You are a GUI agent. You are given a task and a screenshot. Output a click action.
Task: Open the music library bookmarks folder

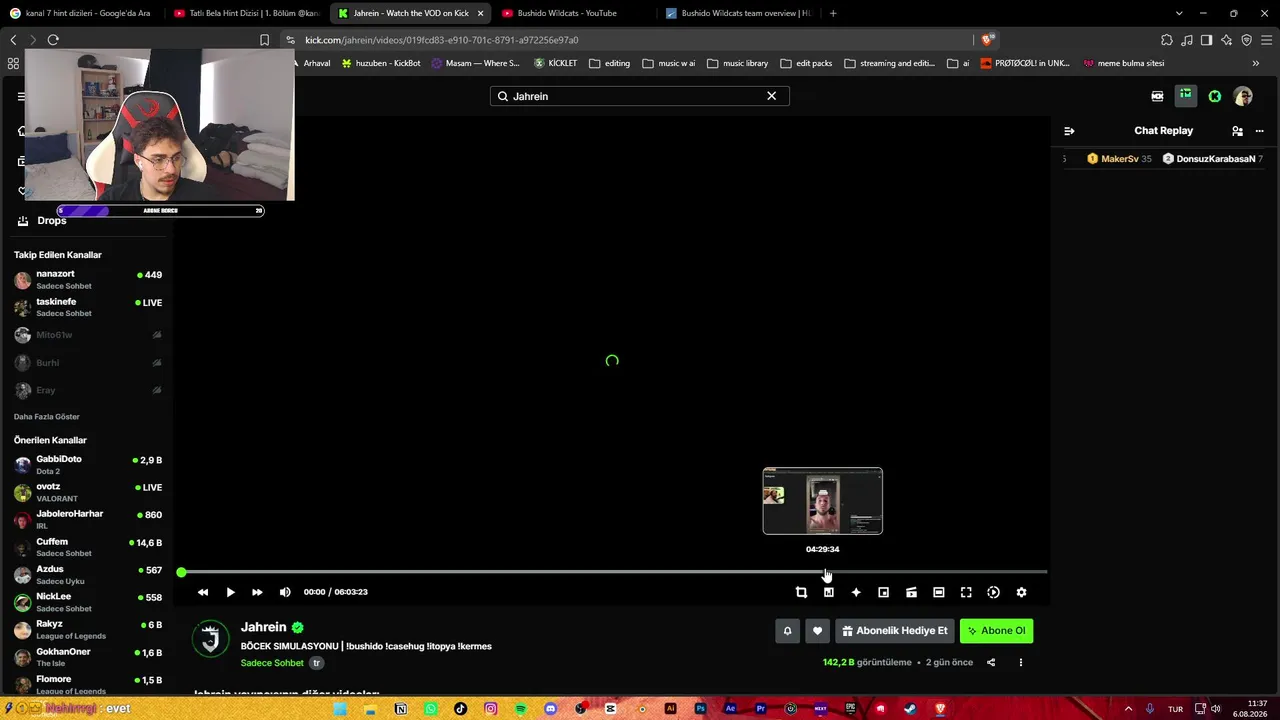click(x=738, y=63)
